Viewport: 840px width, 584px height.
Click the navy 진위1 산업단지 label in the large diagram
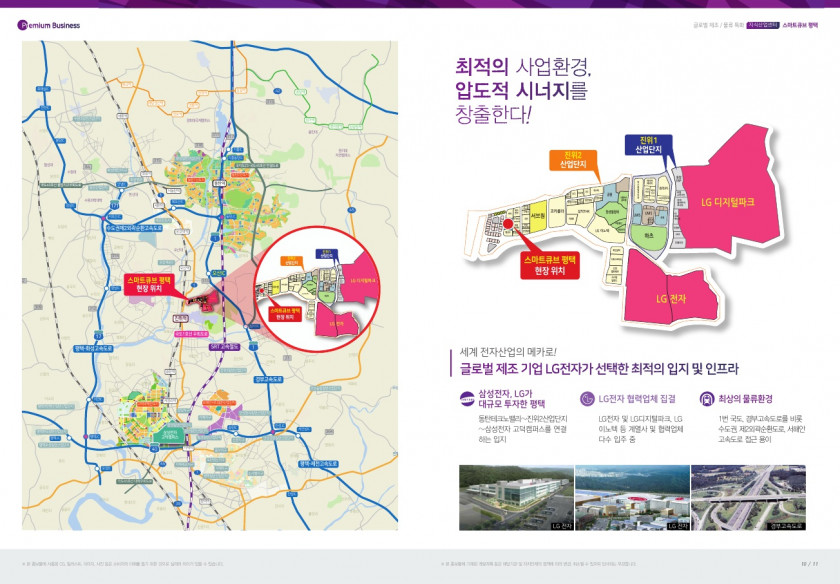[648, 145]
